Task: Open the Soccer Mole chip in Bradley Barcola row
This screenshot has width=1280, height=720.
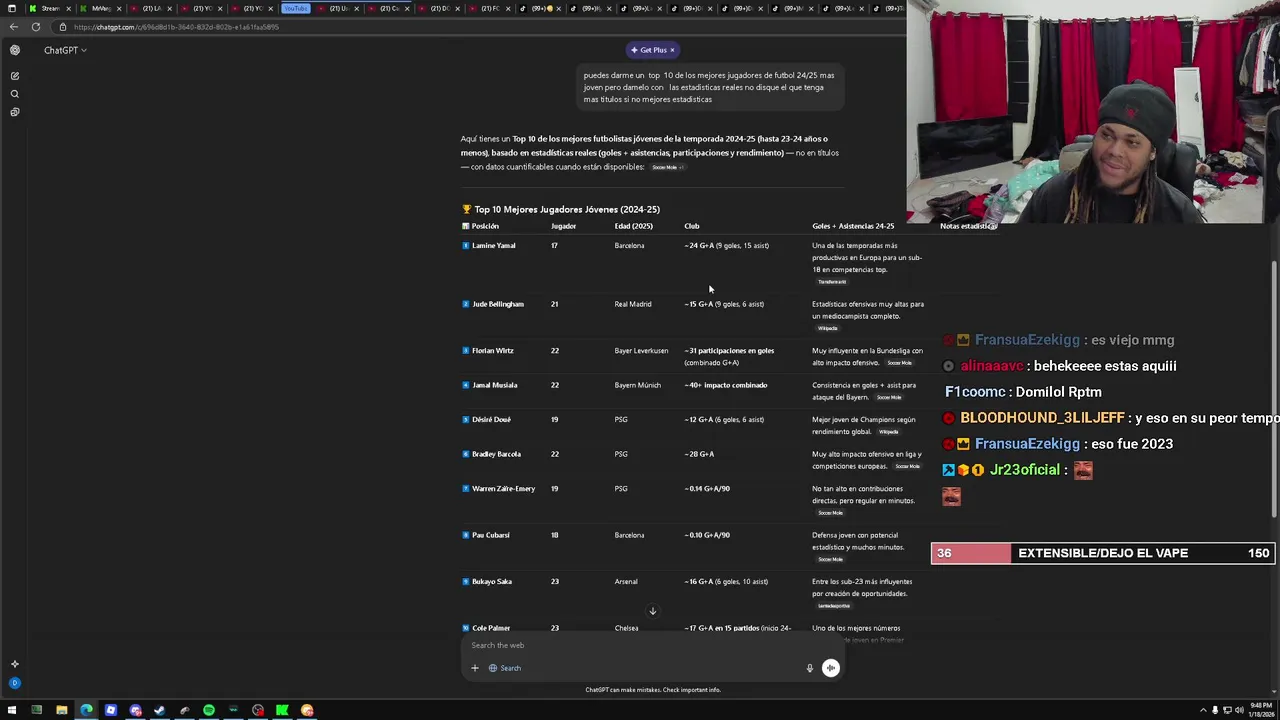Action: pos(907,466)
